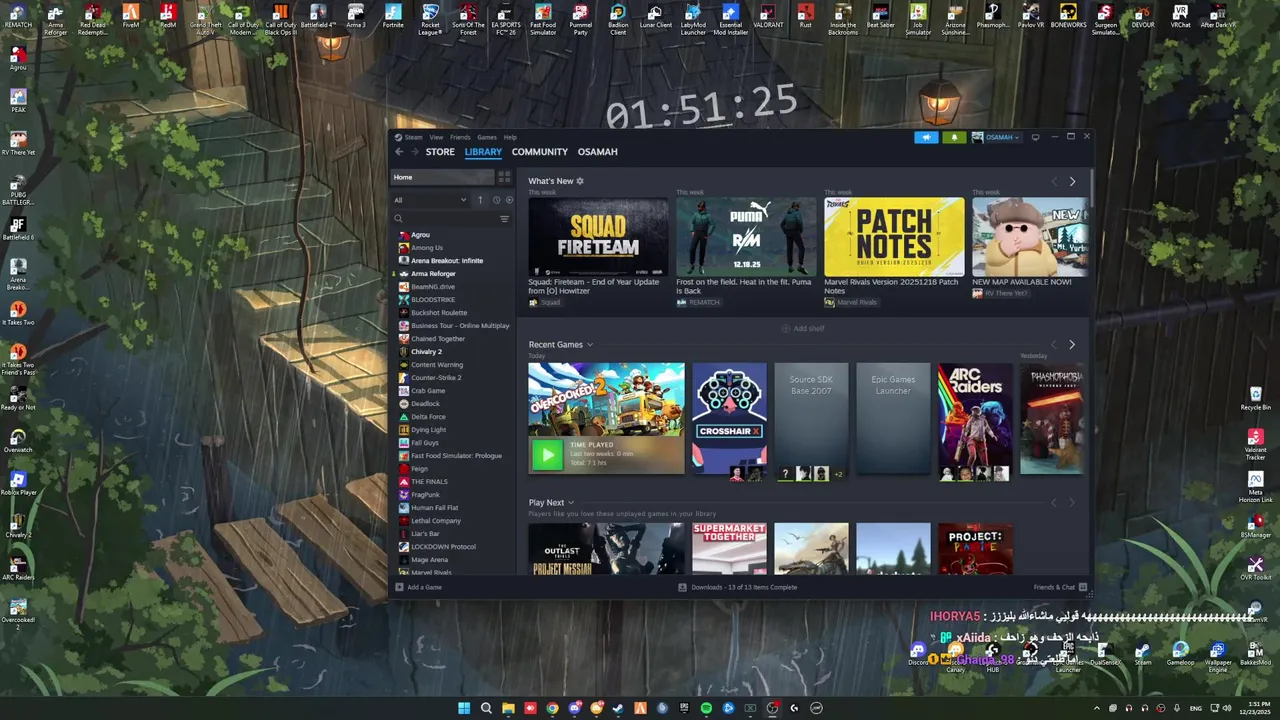Image resolution: width=1280 pixels, height=720 pixels.
Task: Open Marvel Rivals Patch Notes thumbnail
Action: click(894, 236)
